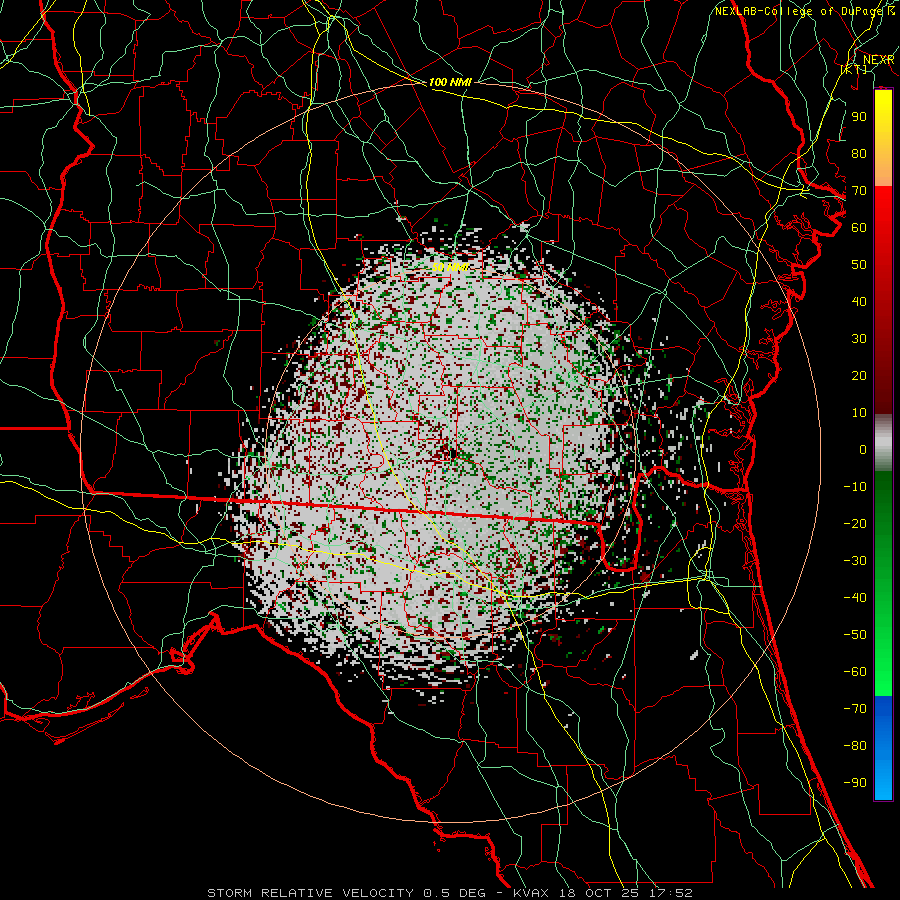Click the -10 value on the velocity scale
This screenshot has width=900, height=900.
[x=855, y=487]
